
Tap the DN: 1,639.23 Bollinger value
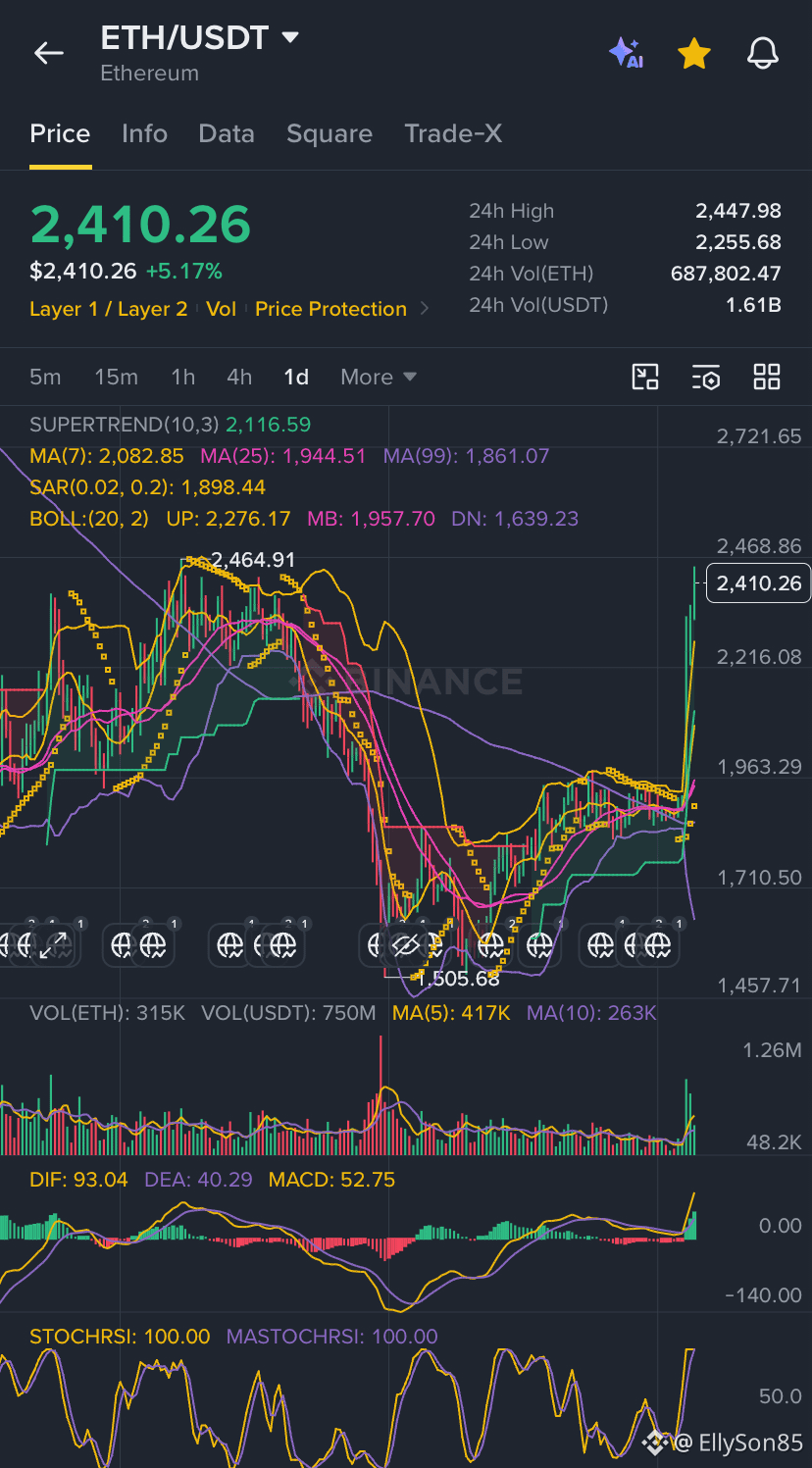(x=515, y=518)
